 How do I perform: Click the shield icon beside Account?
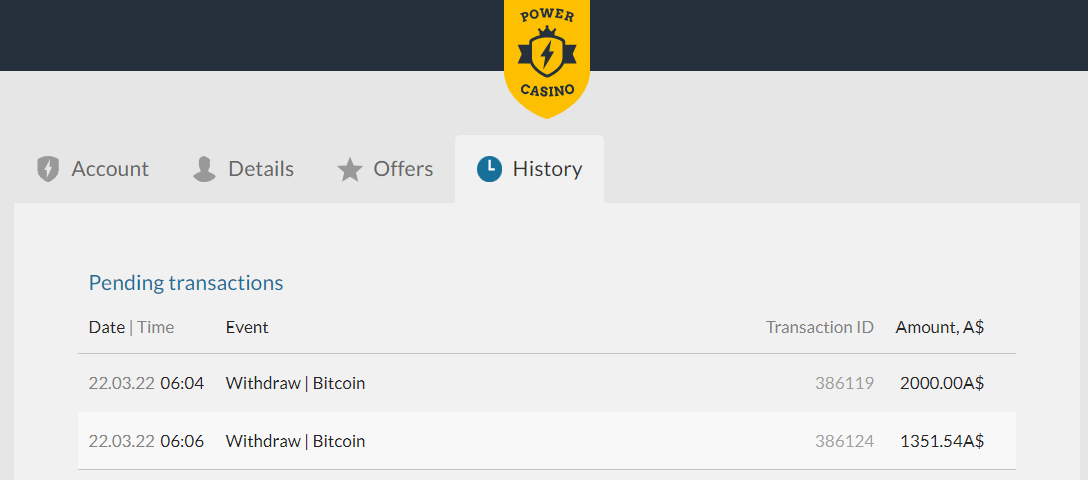tap(48, 169)
